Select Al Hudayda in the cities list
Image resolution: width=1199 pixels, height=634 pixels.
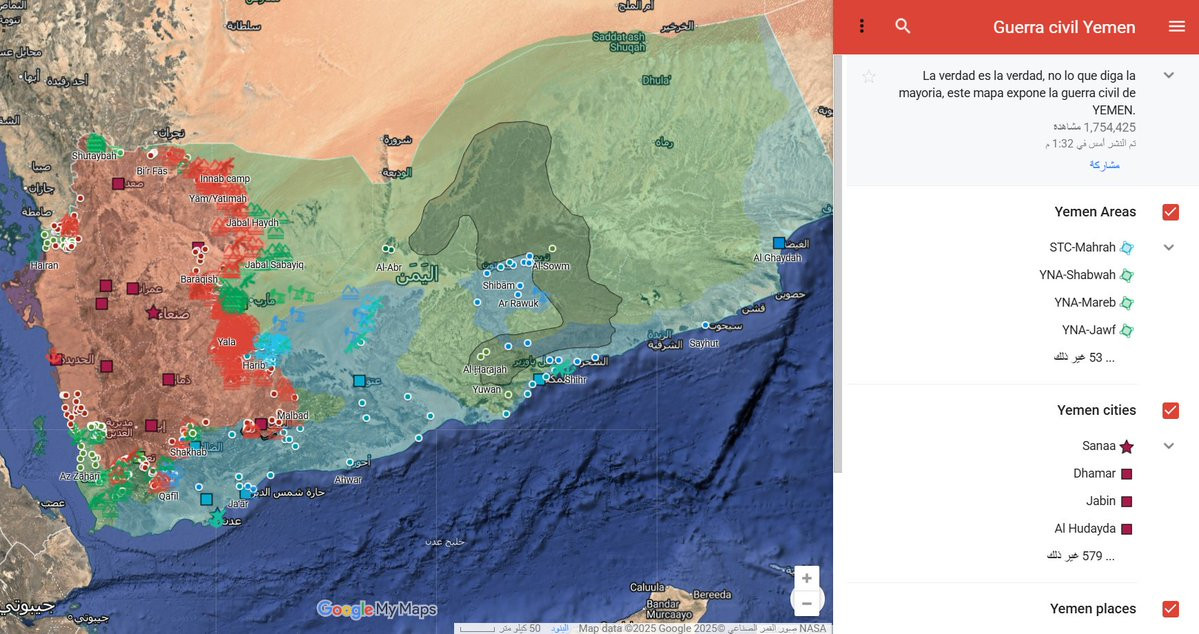(x=1093, y=528)
